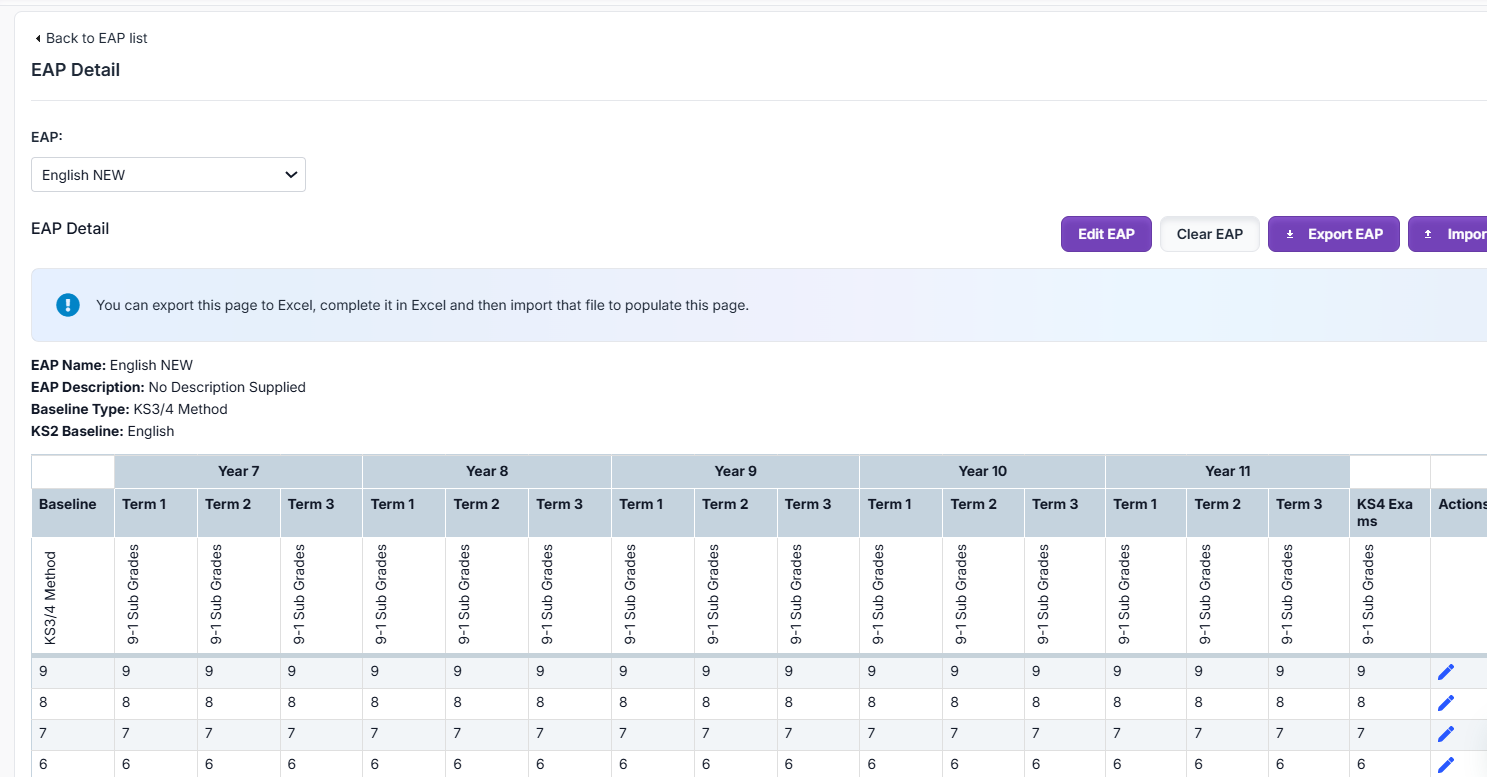Click the KS4 Exams cell showing 6
Screen dimensions: 1487x777
coord(1389,765)
